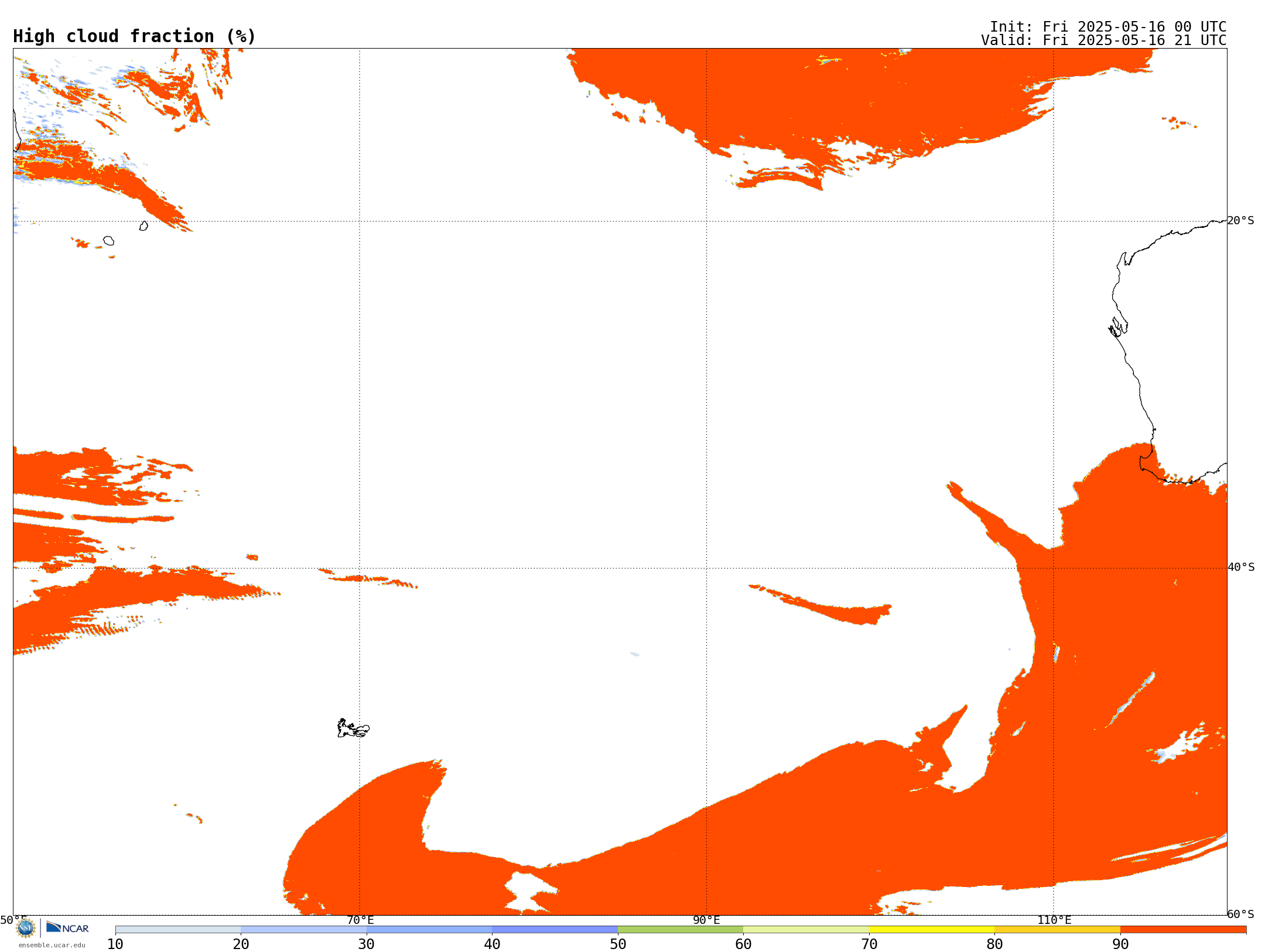1265x952 pixels.
Task: Click the colorbar label '70'
Action: 869,944
